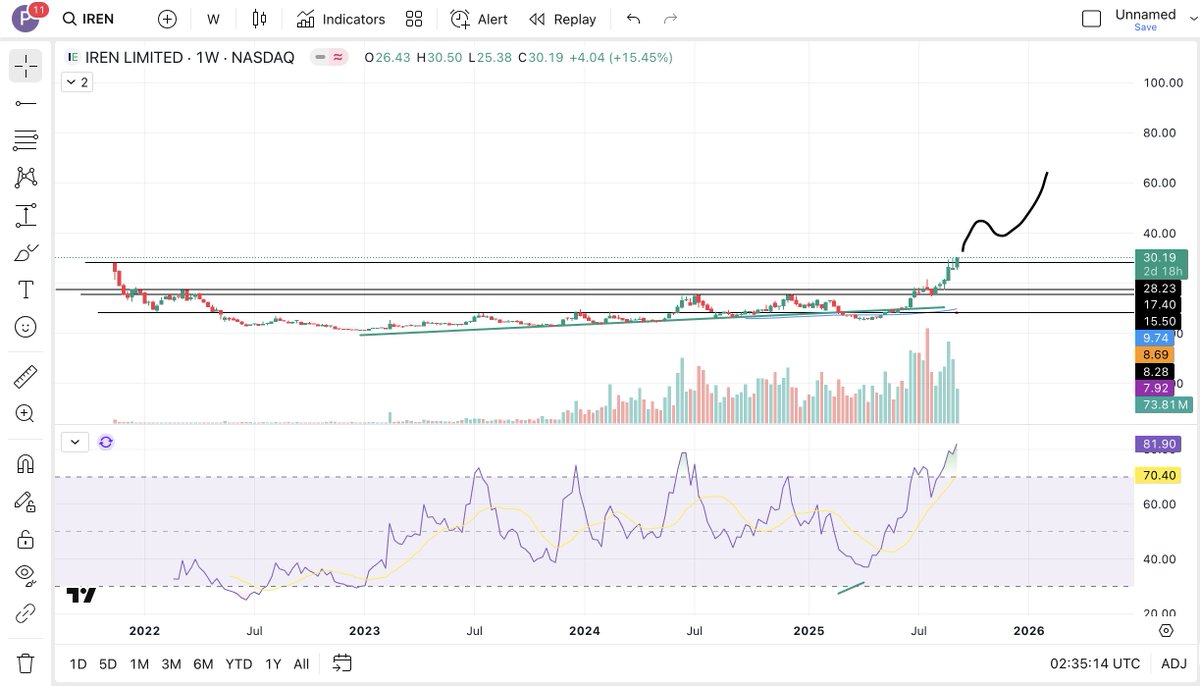Collapse the RSI pane legend chevron
1200x686 pixels.
coord(75,442)
